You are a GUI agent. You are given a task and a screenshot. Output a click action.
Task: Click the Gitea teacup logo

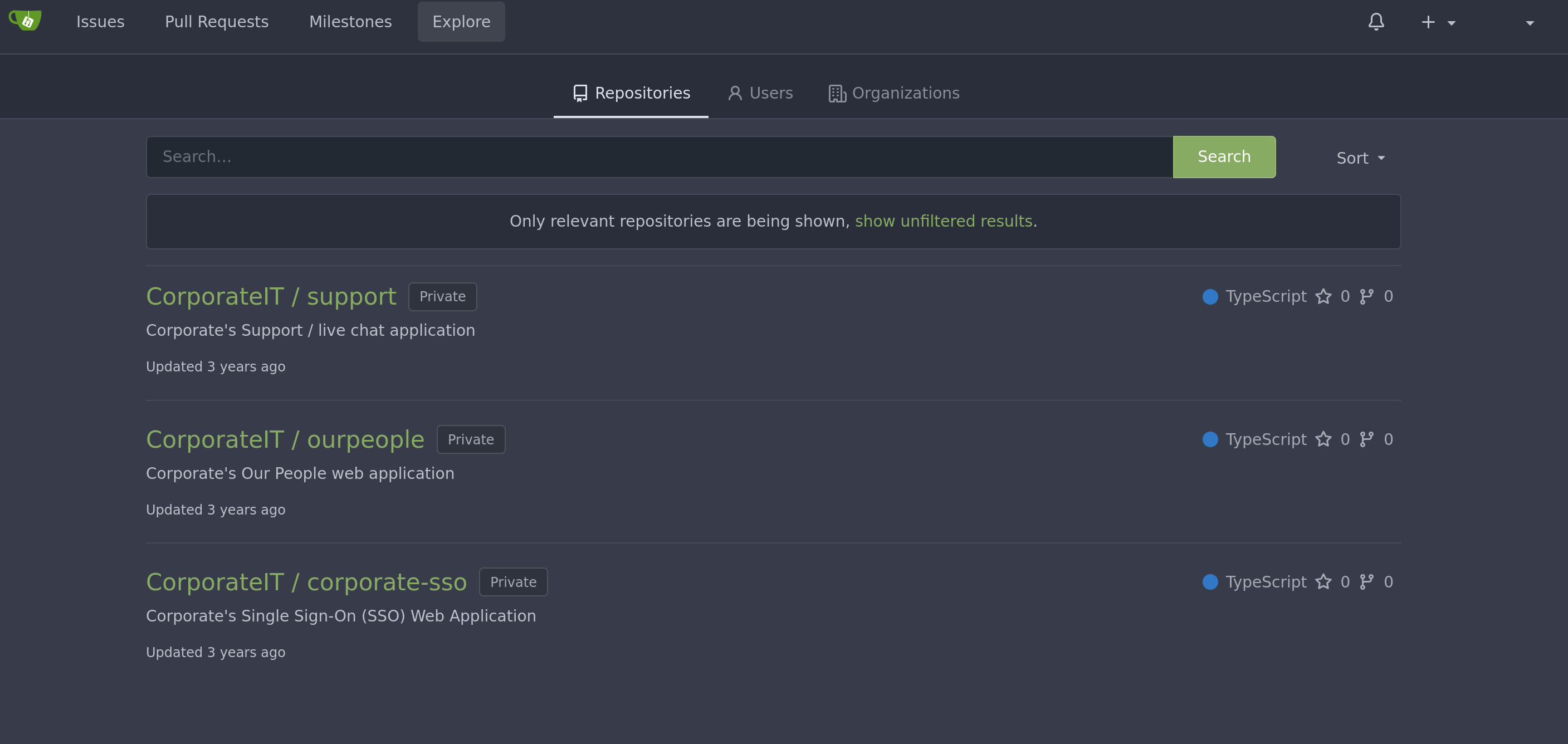(x=25, y=21)
